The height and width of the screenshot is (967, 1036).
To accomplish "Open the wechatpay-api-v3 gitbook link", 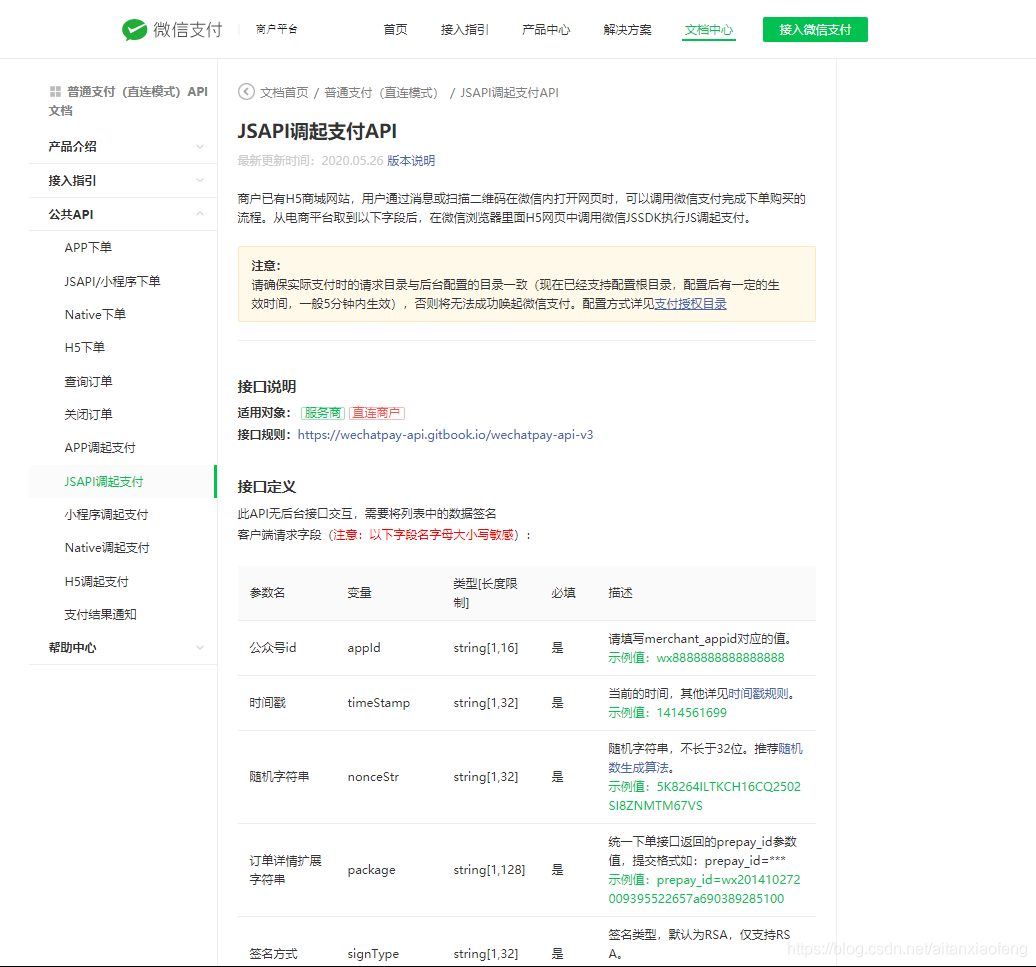I will point(444,434).
